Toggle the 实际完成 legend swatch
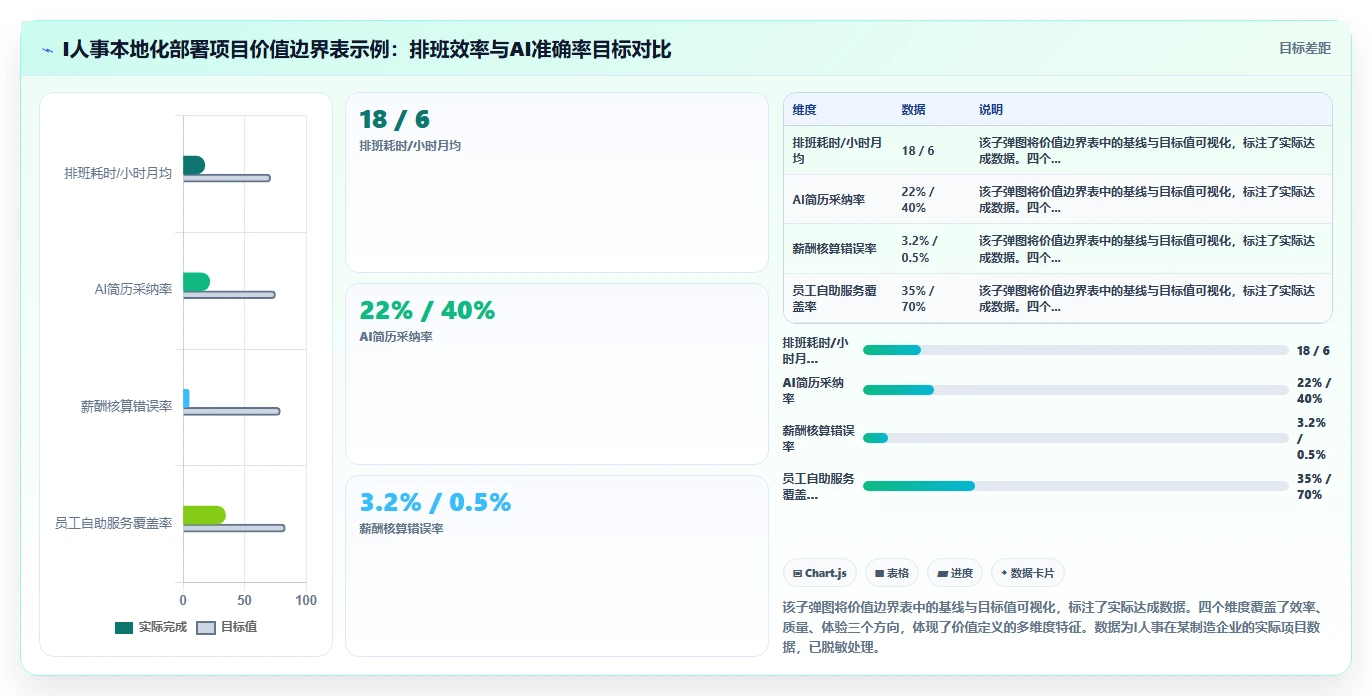 [124, 628]
